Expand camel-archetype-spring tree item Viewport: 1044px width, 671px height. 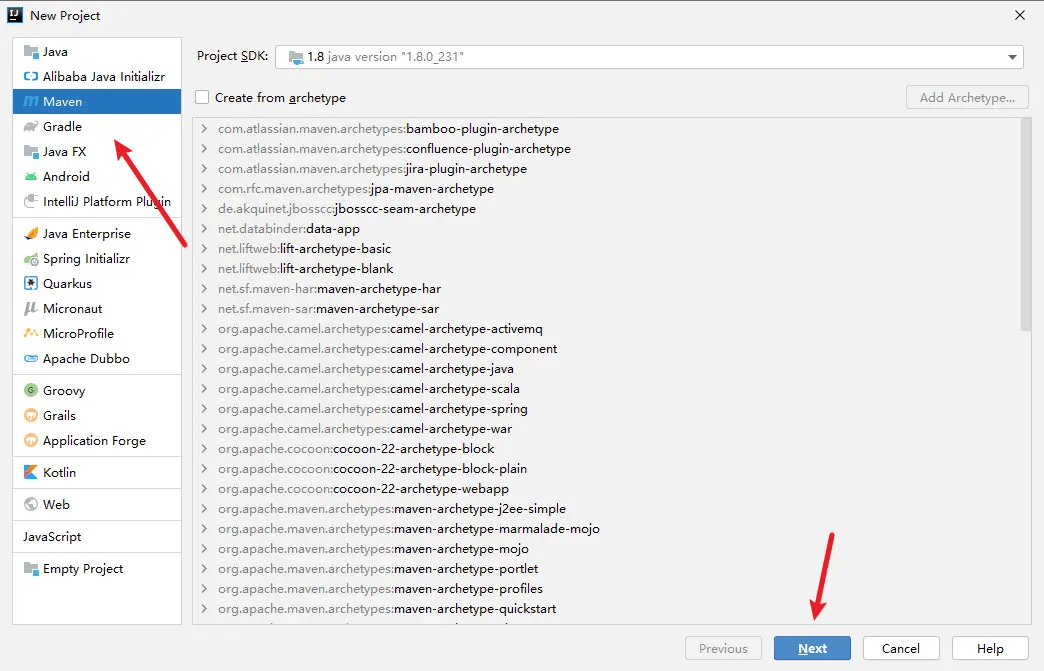pyautogui.click(x=204, y=409)
